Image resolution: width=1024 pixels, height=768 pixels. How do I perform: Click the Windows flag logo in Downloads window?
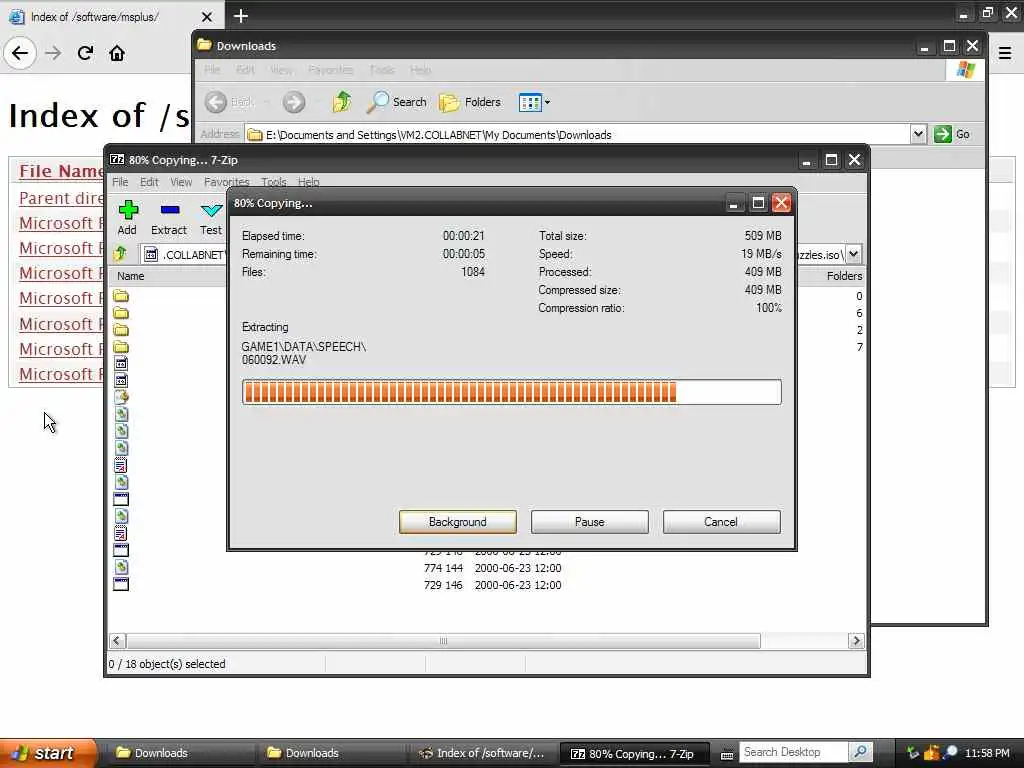click(x=965, y=70)
